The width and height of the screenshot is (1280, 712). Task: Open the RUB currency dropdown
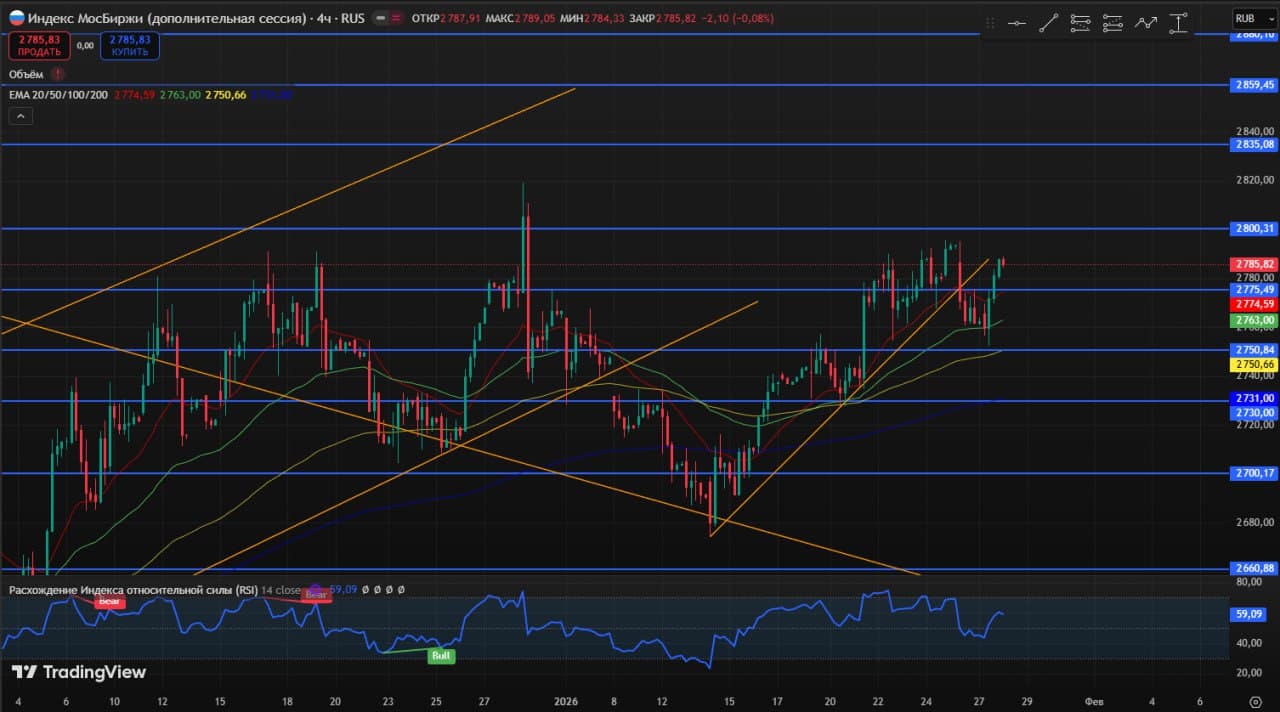pos(1248,18)
